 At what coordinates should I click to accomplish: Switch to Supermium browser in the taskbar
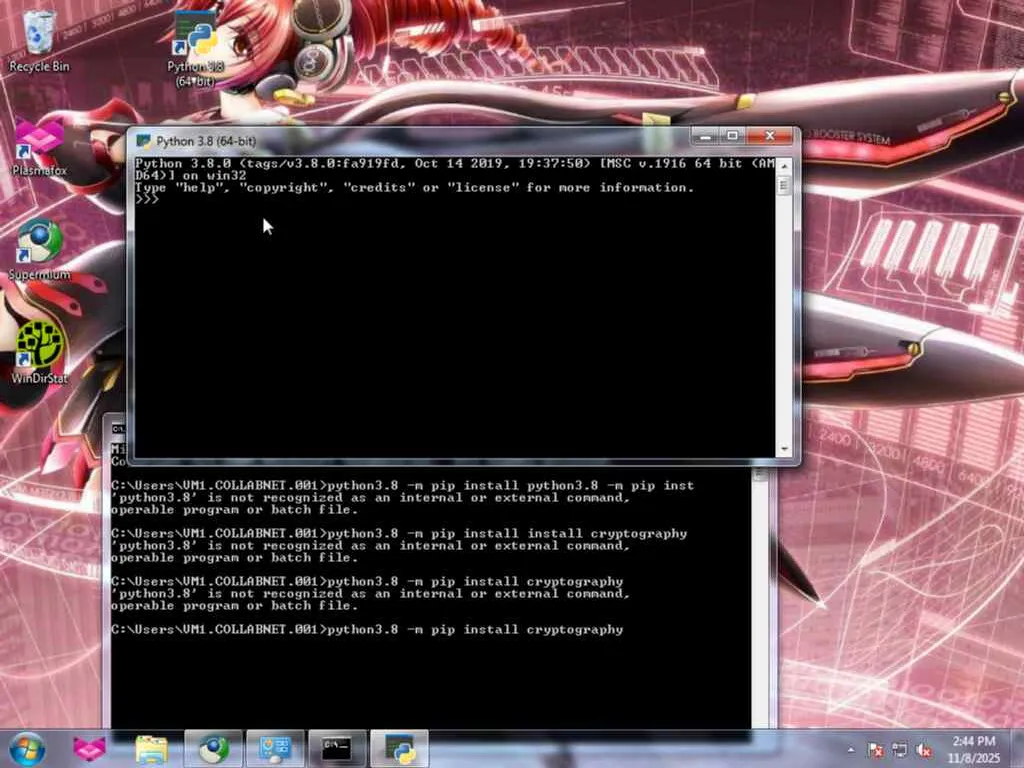[x=214, y=748]
